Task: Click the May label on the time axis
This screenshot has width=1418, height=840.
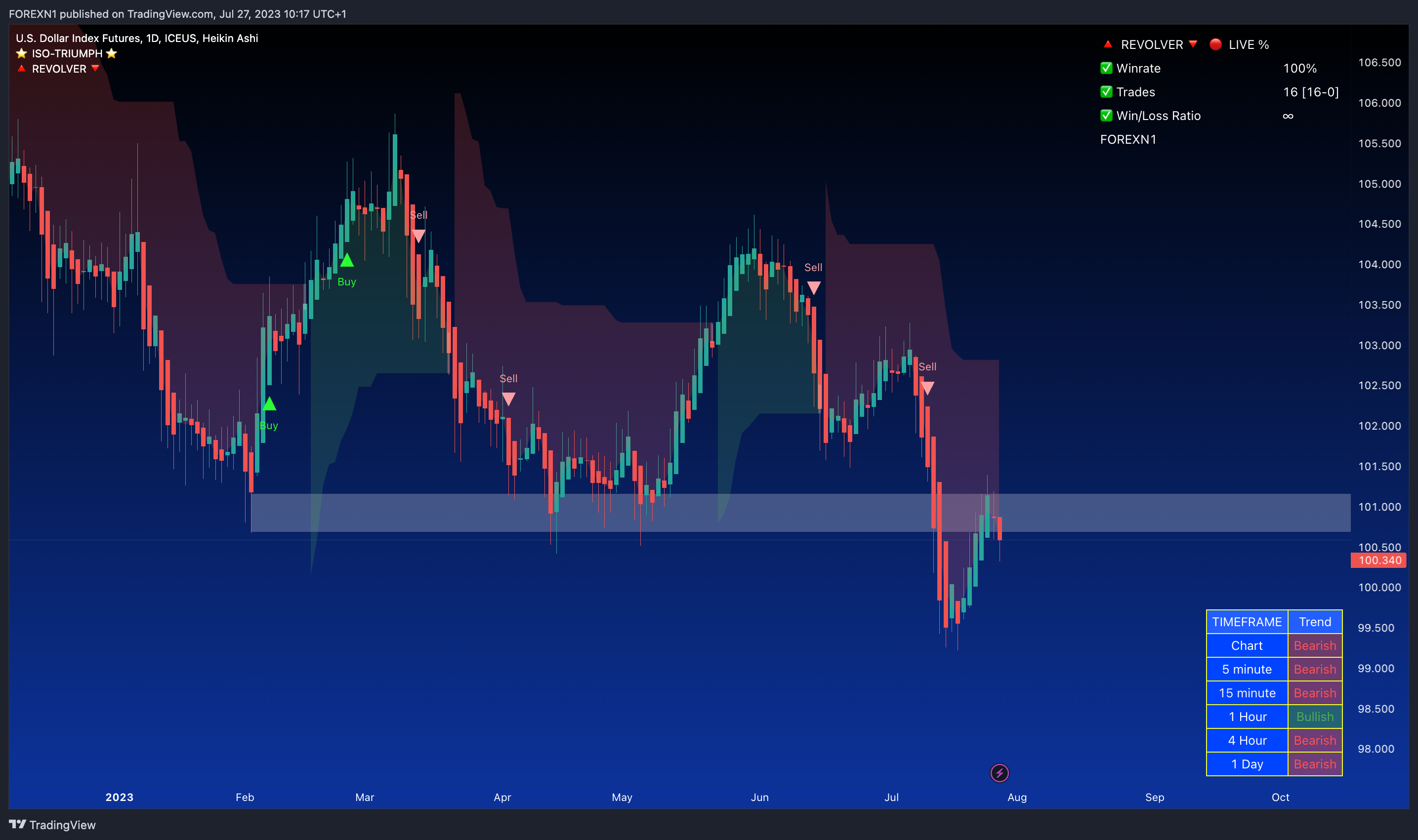Action: pos(622,797)
